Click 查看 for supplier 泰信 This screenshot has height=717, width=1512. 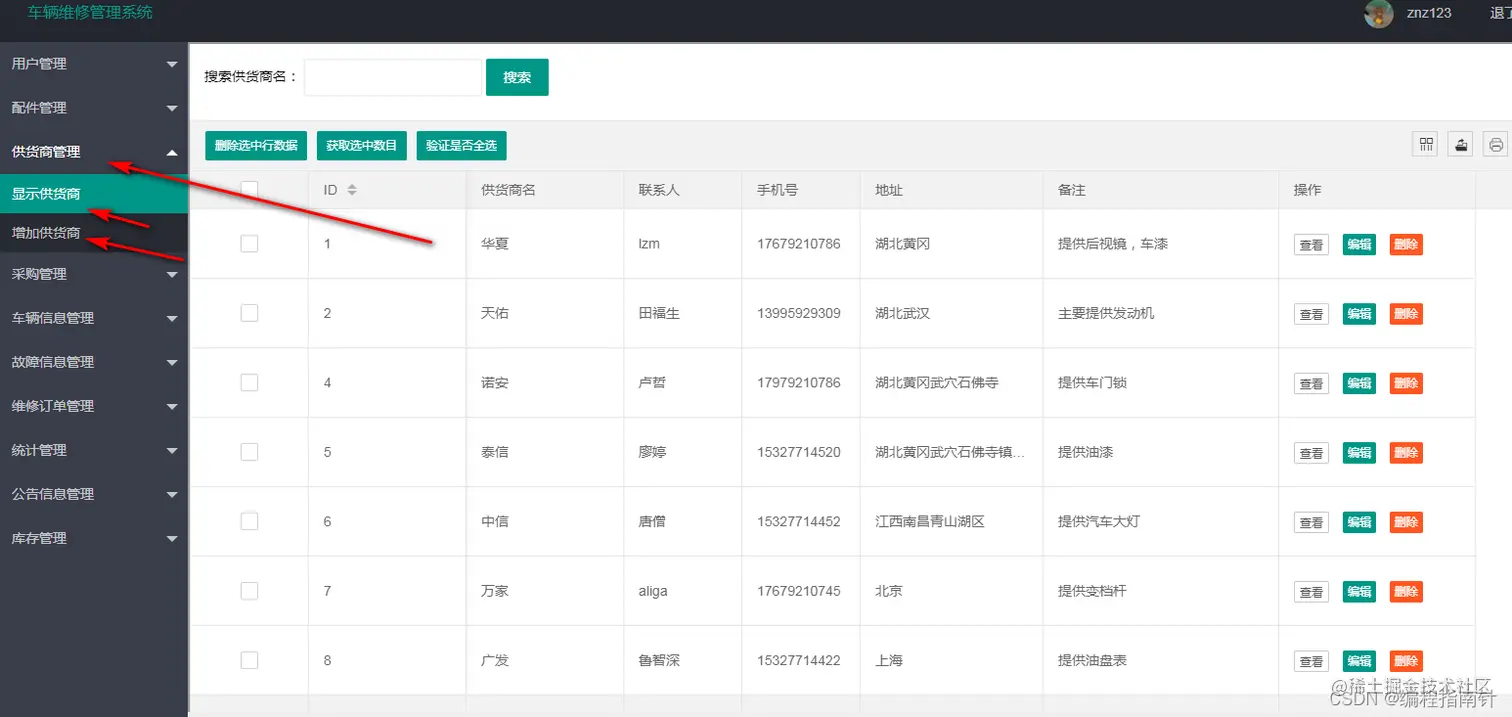click(x=1311, y=453)
